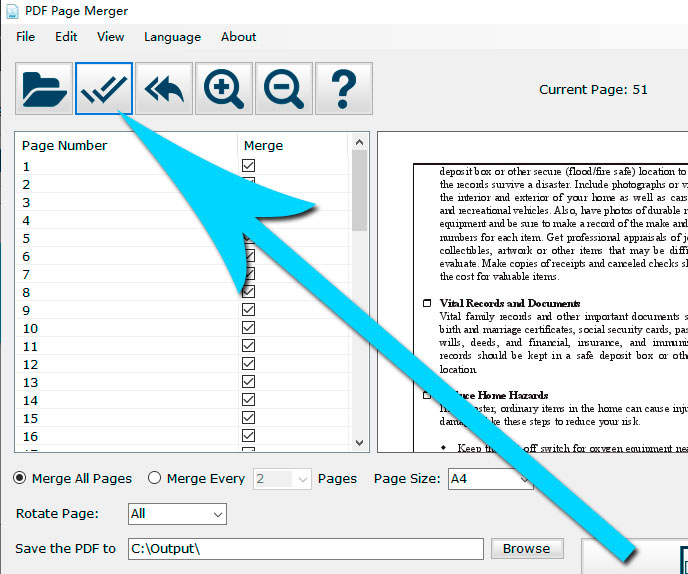Toggle Merge checkbox for page 16
Screen dimensions: 688x574
pyautogui.click(x=248, y=435)
